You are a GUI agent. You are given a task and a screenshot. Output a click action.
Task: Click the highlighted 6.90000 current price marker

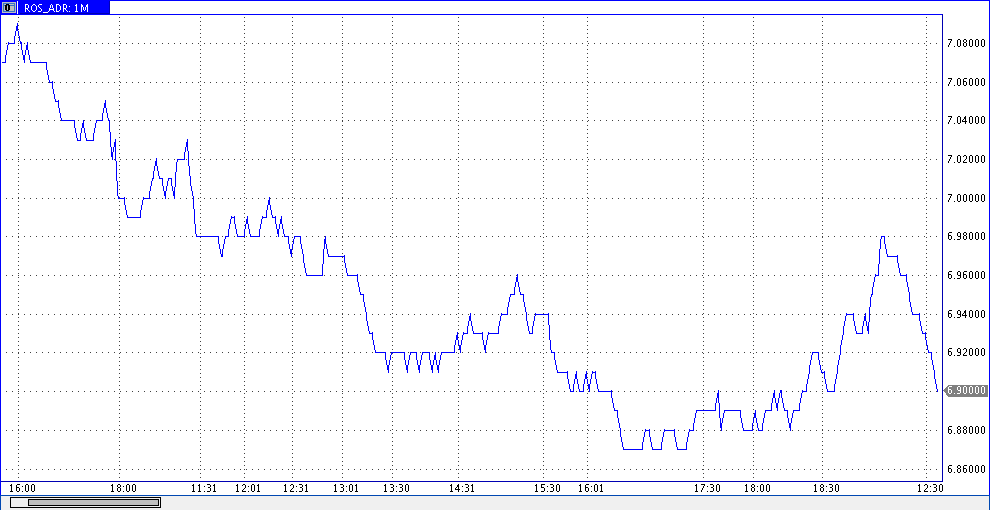[966, 391]
